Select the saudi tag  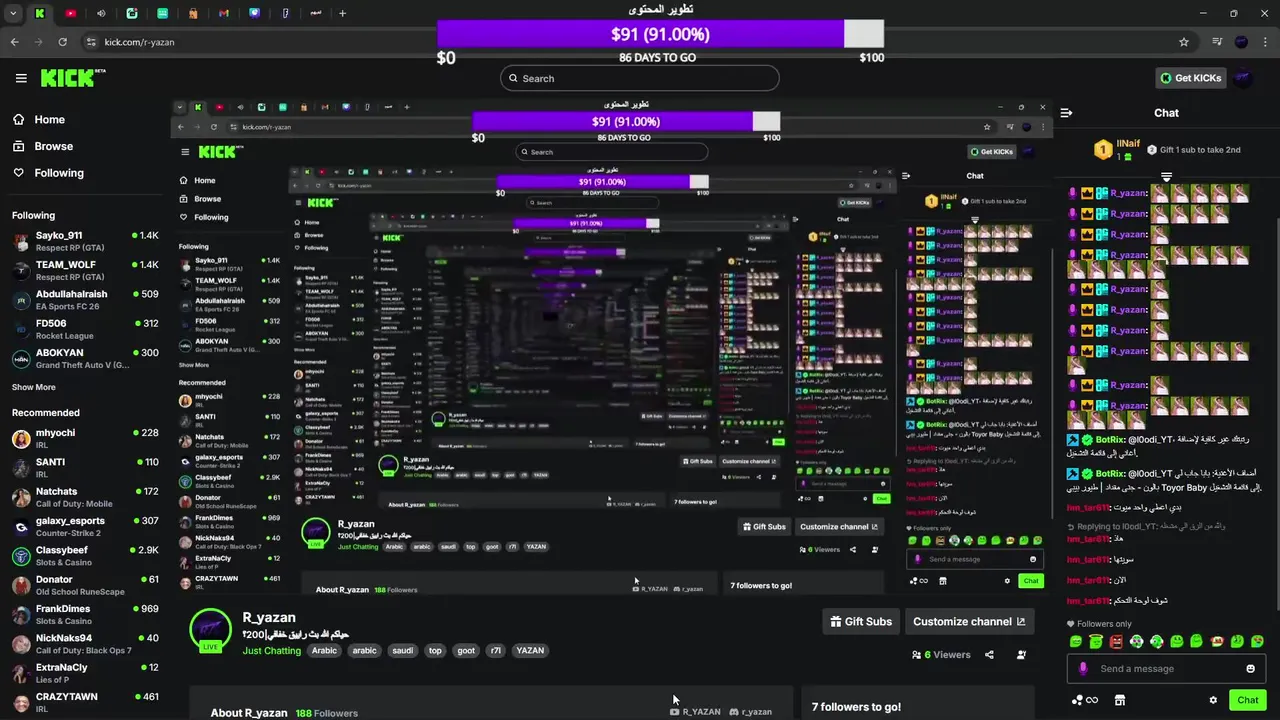402,651
